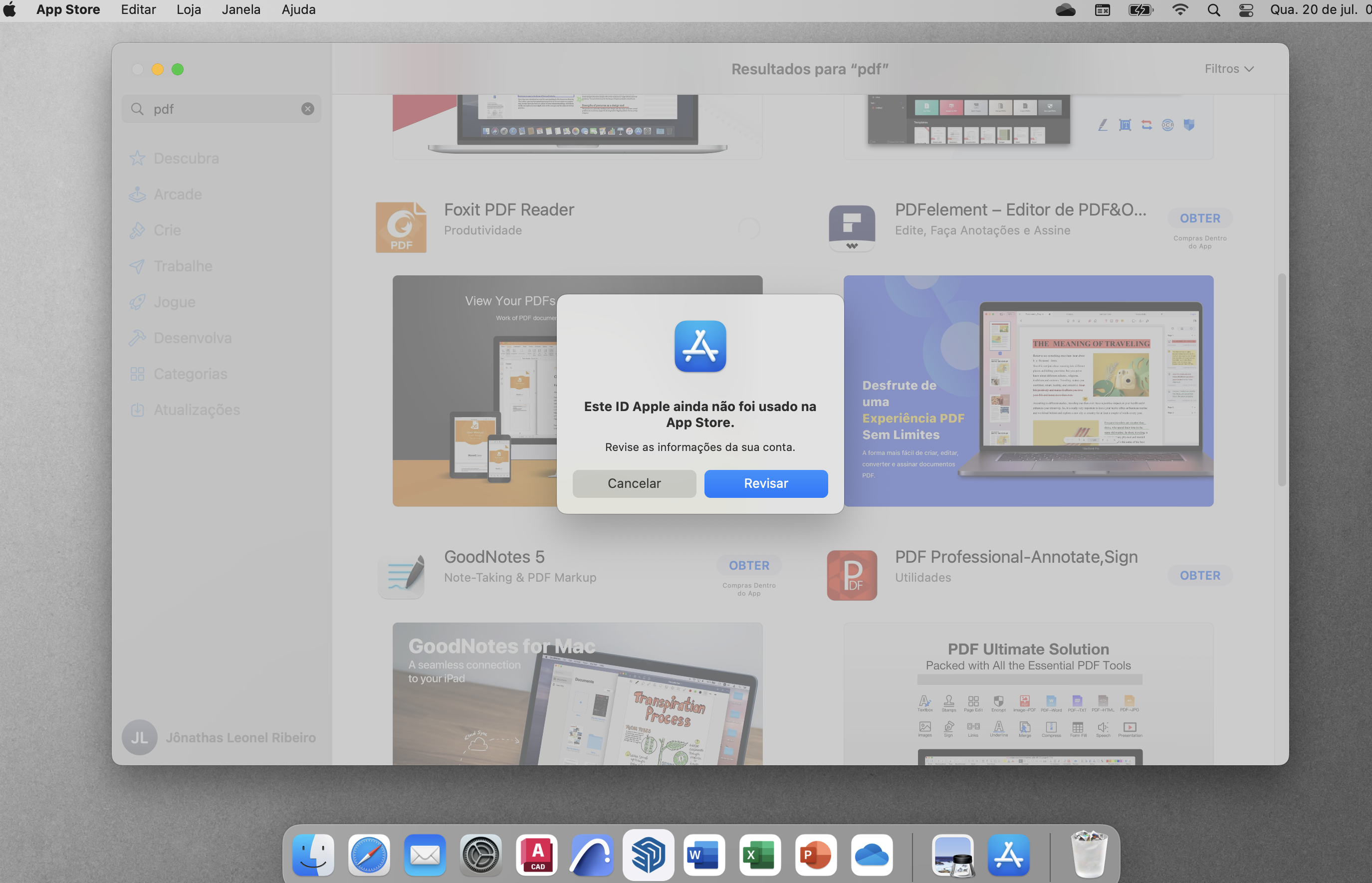Image resolution: width=1372 pixels, height=883 pixels.
Task: Open the Janela menu
Action: click(x=241, y=10)
